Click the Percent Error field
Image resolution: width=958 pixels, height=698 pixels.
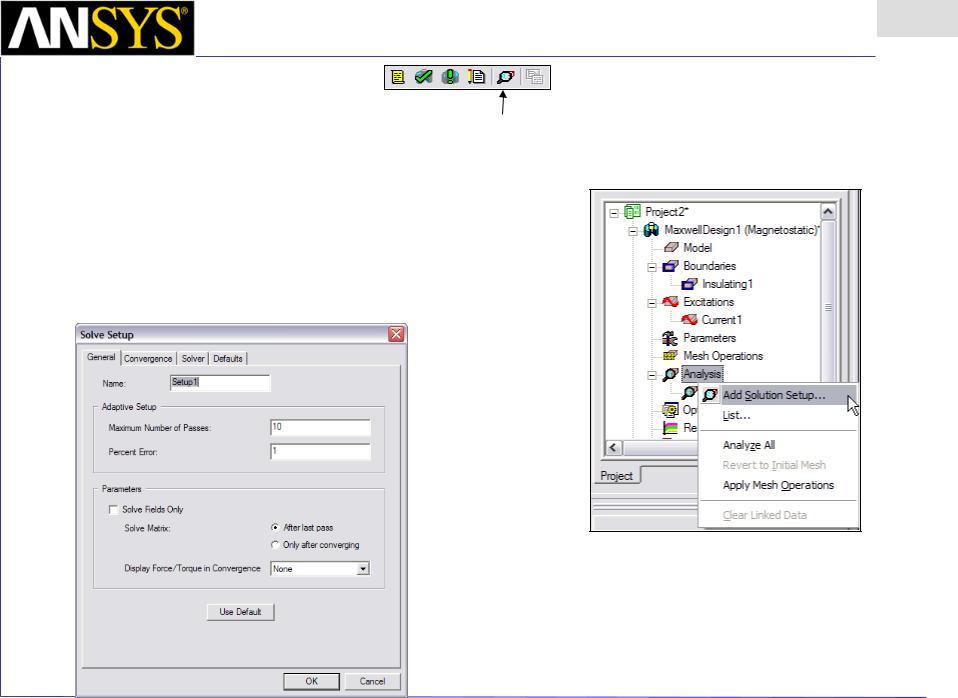(320, 452)
